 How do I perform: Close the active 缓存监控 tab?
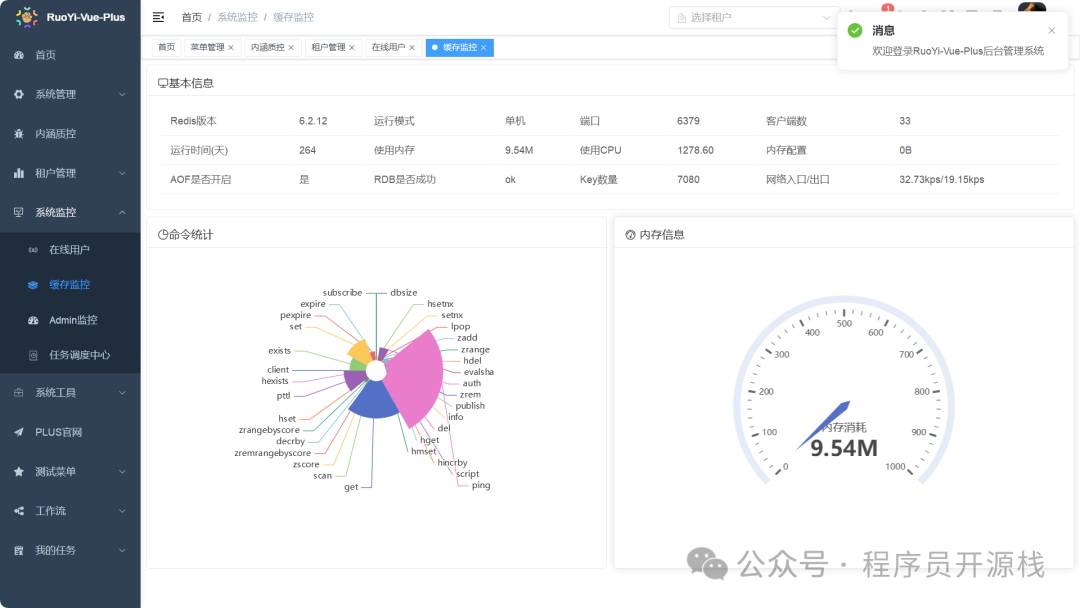(x=484, y=48)
